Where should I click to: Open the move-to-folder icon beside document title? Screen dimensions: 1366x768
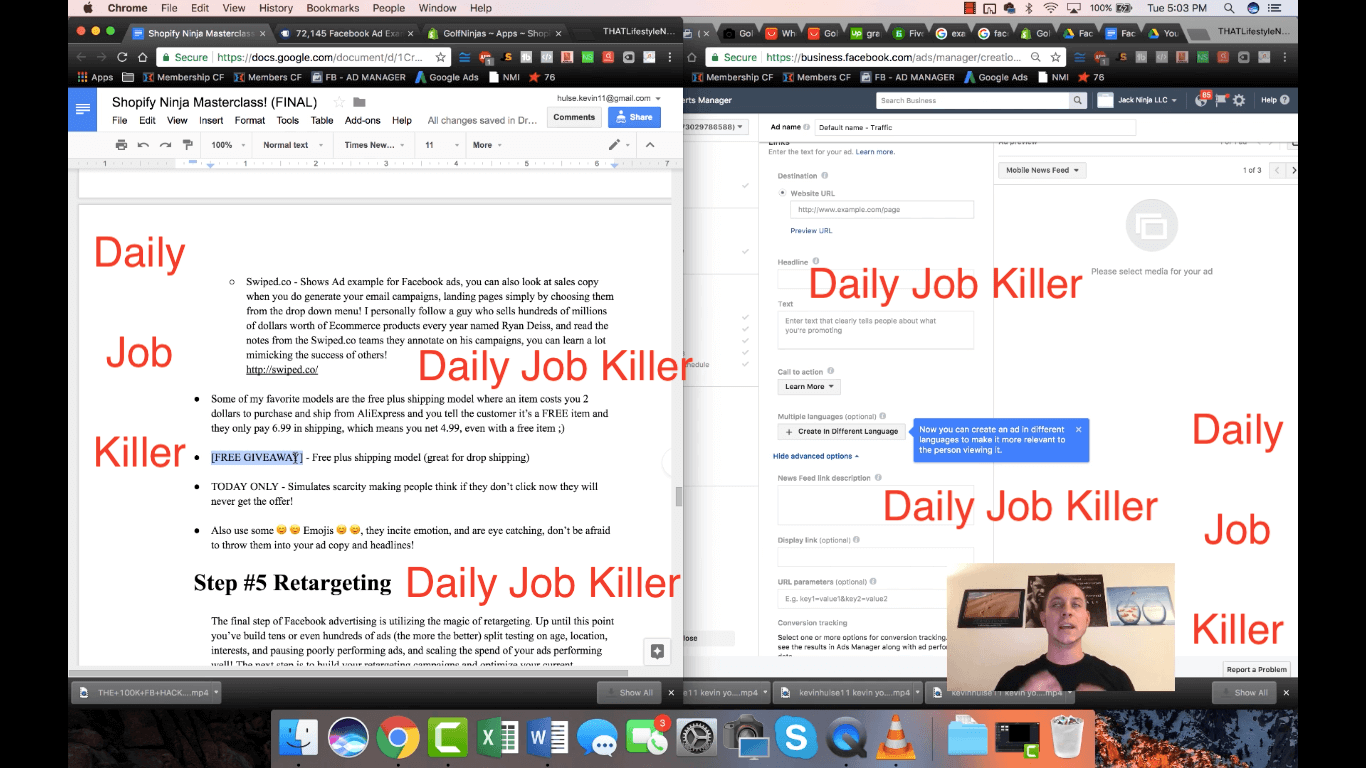point(359,102)
